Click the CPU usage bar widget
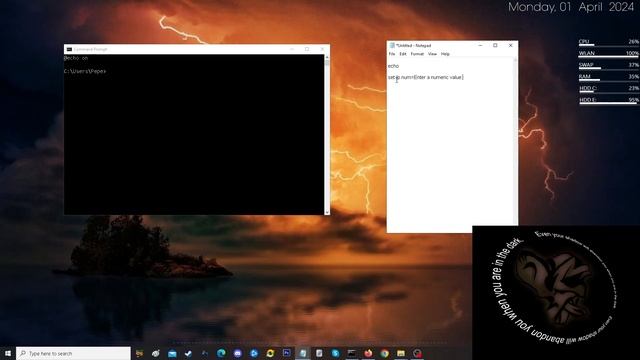The image size is (640, 360). (609, 42)
